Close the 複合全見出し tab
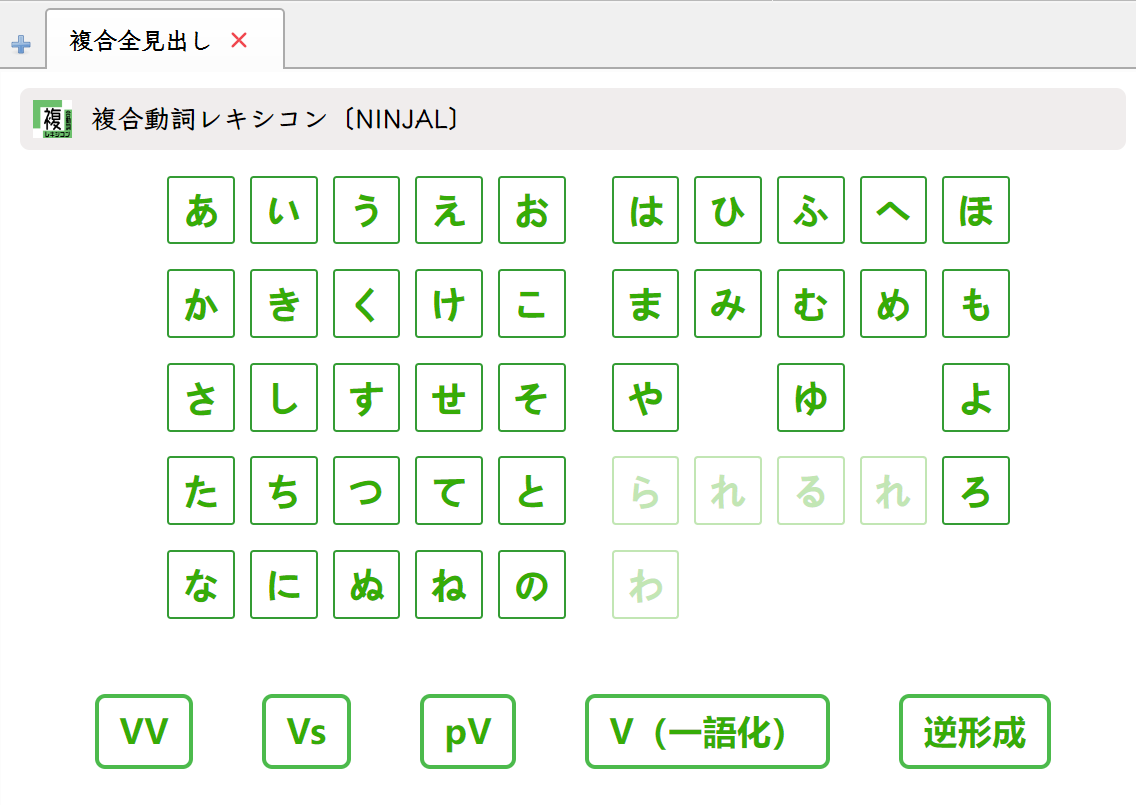This screenshot has width=1136, height=805. 239,40
